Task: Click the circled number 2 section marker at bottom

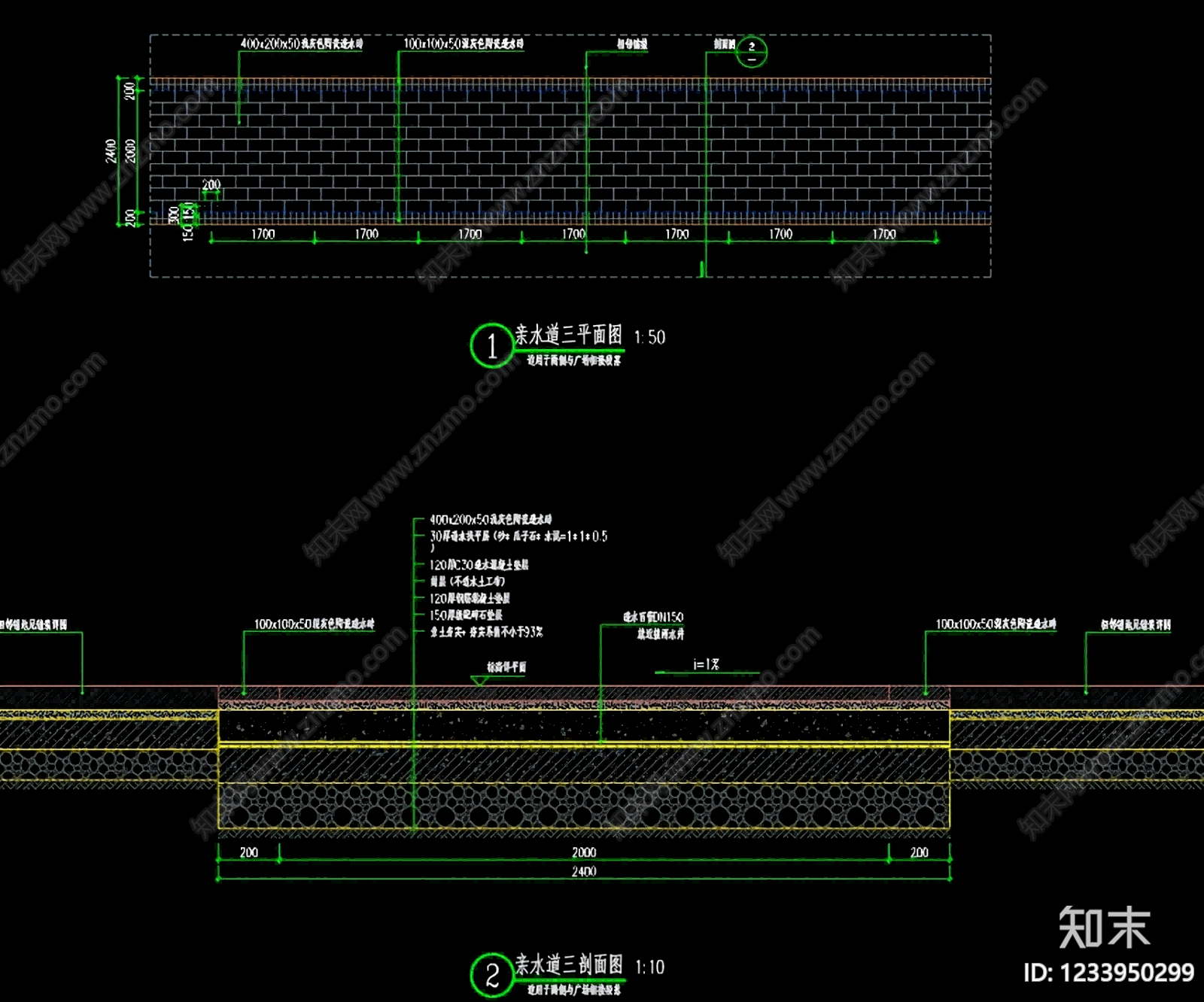Action: point(491,976)
